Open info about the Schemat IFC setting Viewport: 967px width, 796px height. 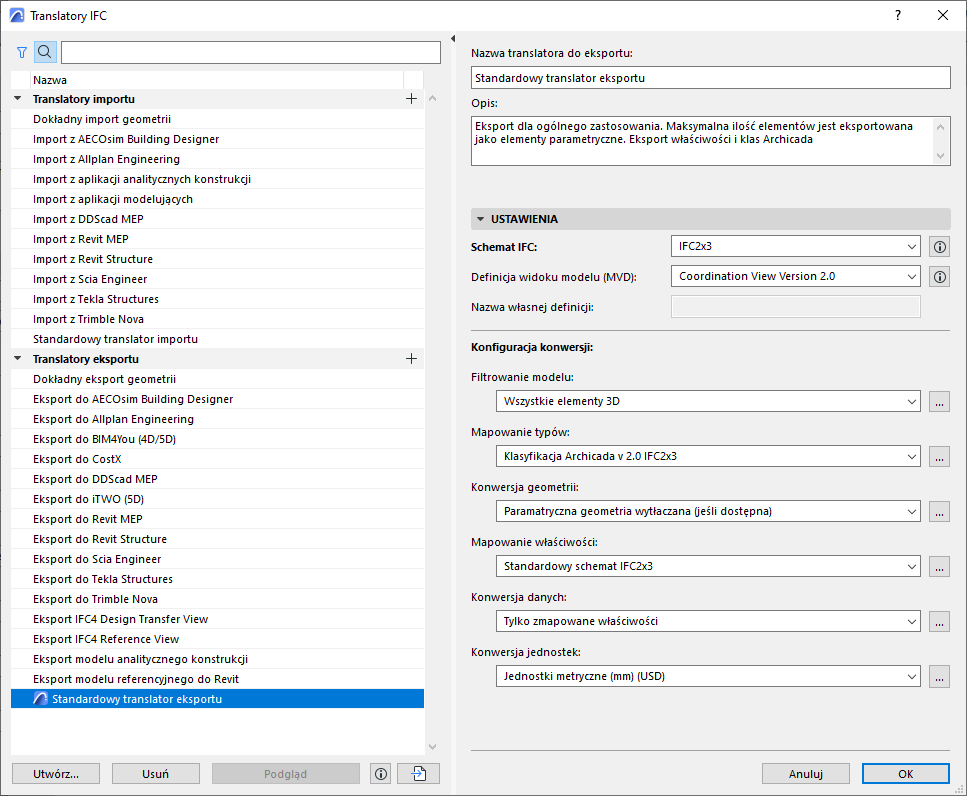[938, 246]
